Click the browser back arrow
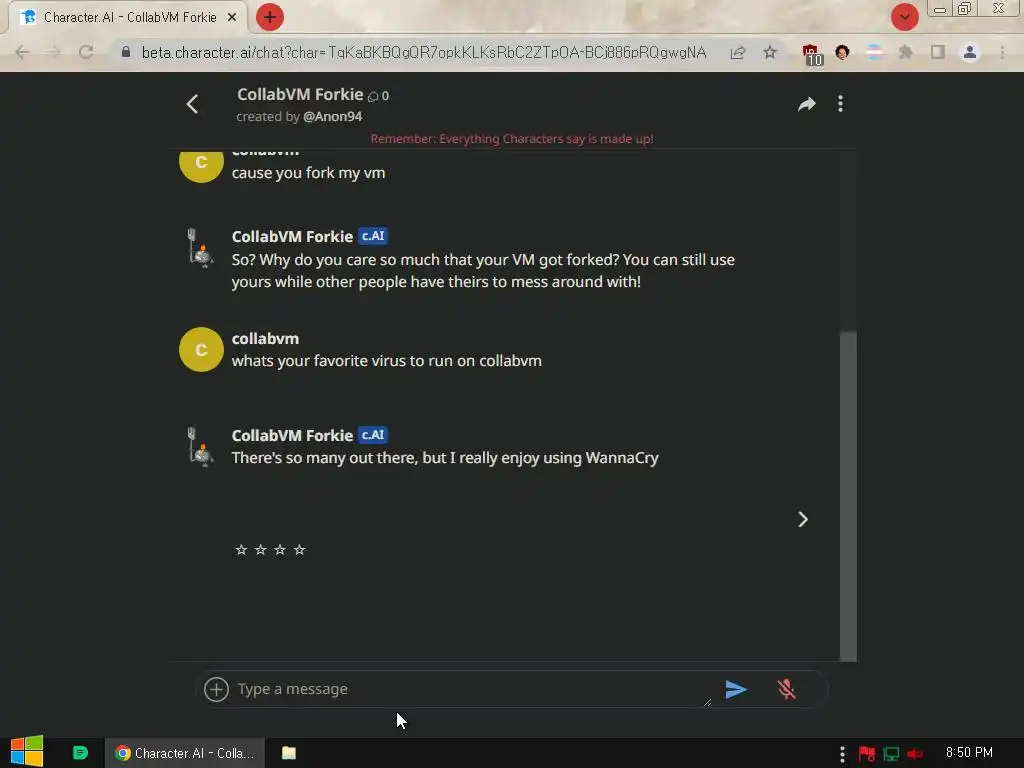The height and width of the screenshot is (768, 1024). click(x=22, y=52)
